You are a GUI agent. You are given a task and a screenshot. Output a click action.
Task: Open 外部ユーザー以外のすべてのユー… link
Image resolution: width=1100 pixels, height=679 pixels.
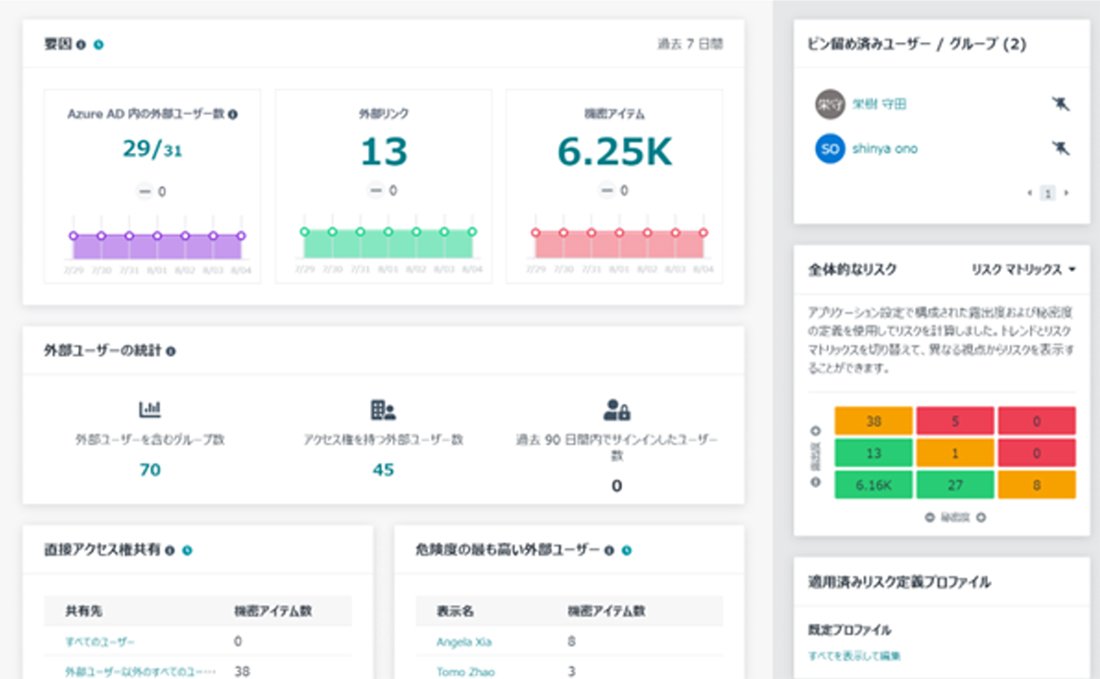point(140,671)
